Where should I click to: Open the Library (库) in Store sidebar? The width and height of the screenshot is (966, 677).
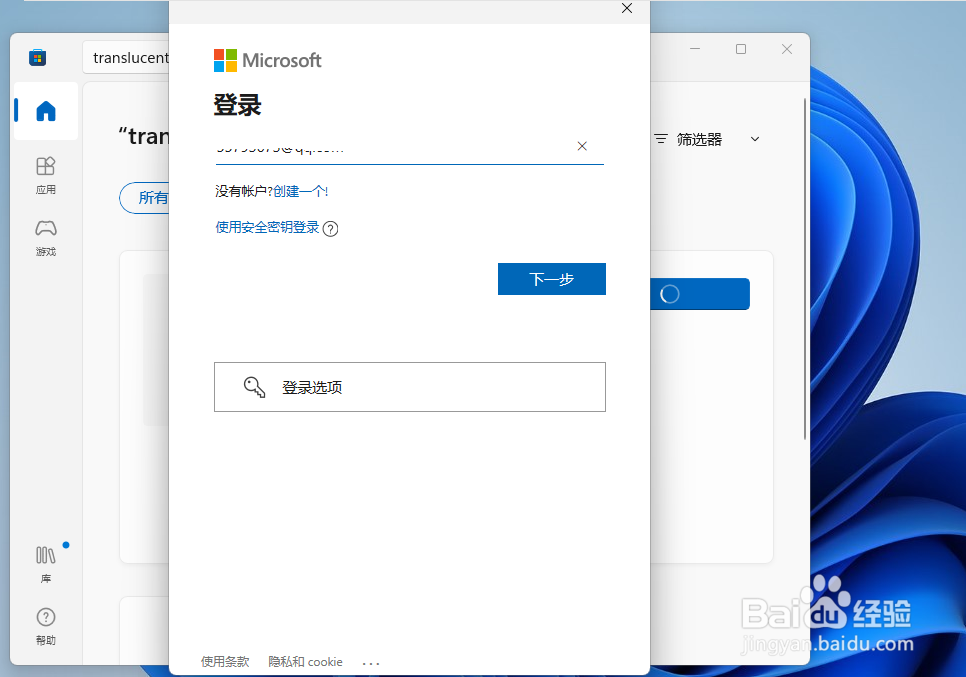(x=46, y=564)
